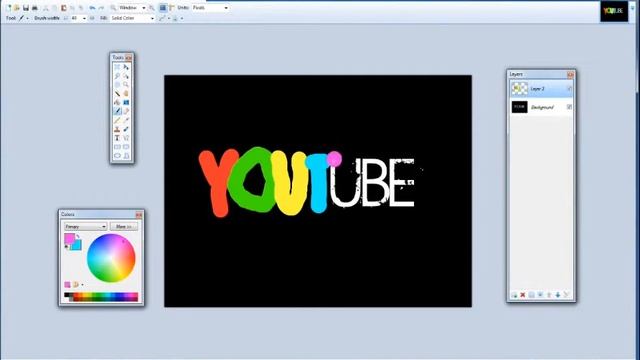Select the Ellipse shape tool

coord(117,156)
